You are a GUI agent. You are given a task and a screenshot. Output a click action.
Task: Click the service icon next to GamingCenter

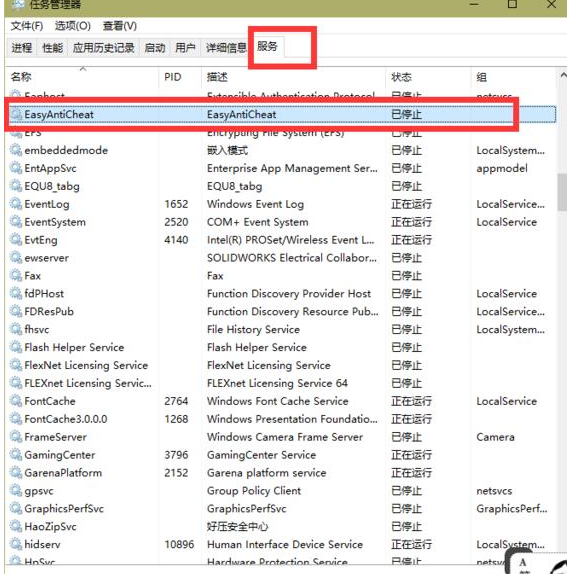[16, 455]
